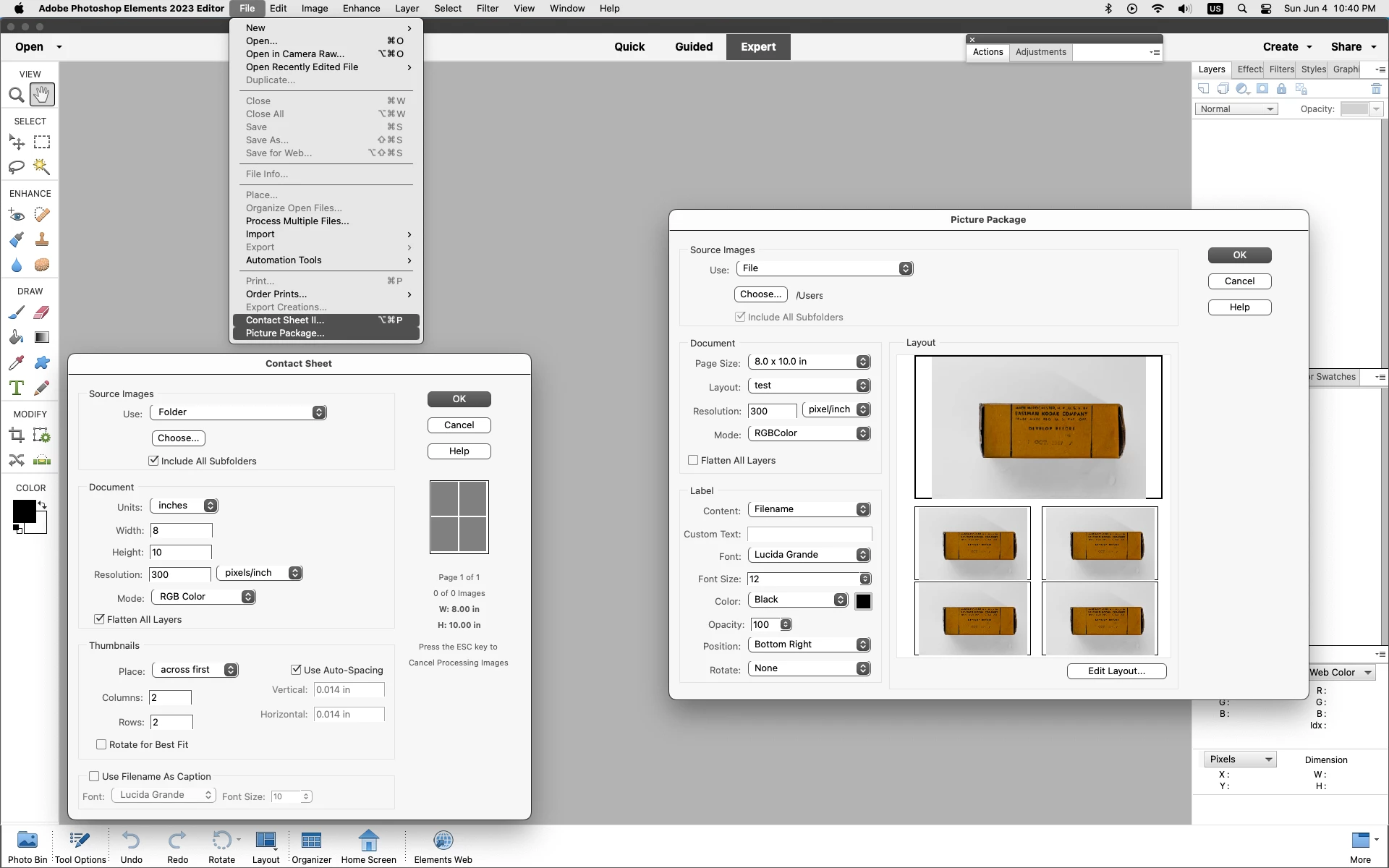
Task: Click Choose button in Contact Sheet
Action: pos(178,438)
